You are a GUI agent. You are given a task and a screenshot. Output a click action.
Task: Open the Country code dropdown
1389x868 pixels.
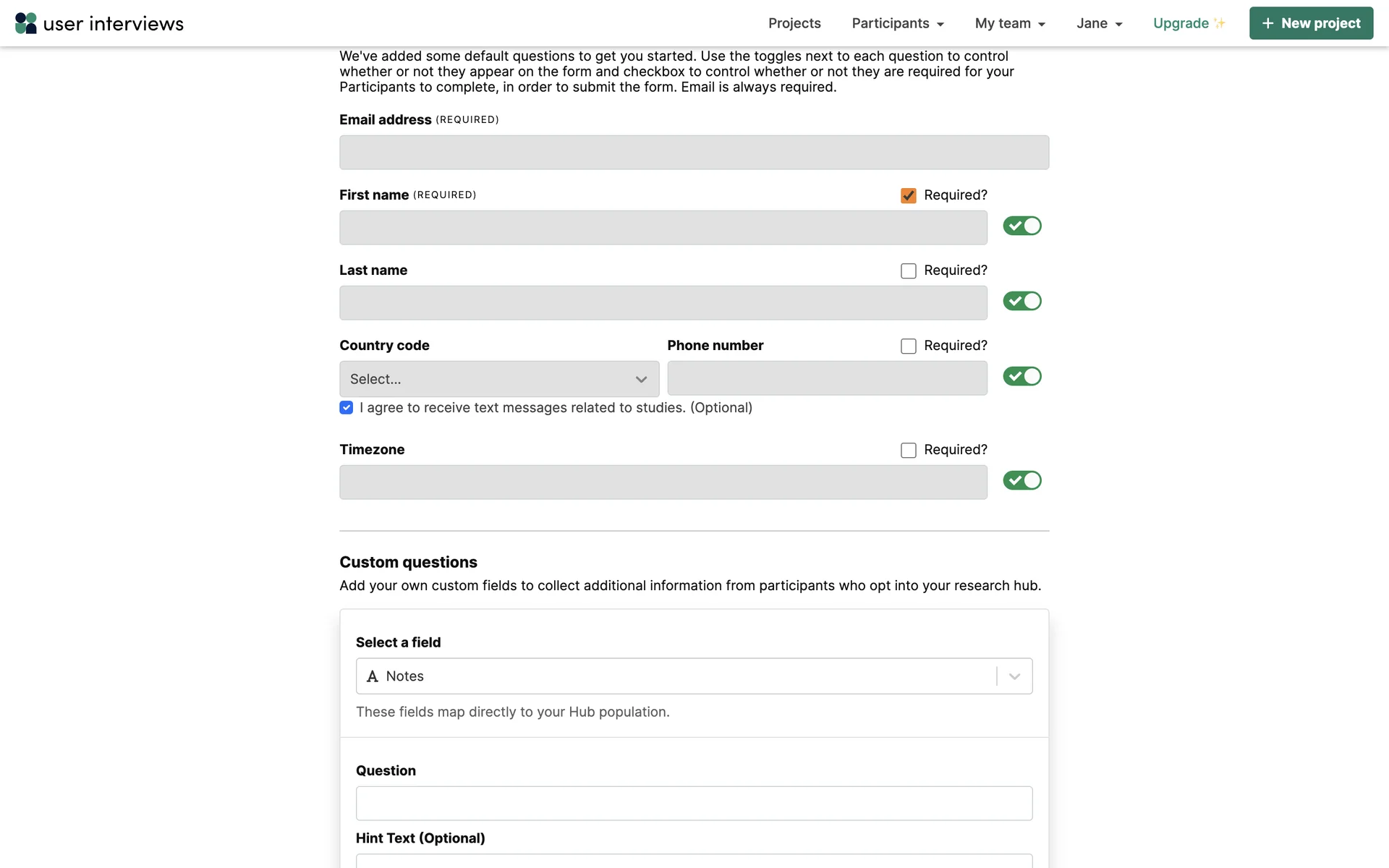[499, 379]
